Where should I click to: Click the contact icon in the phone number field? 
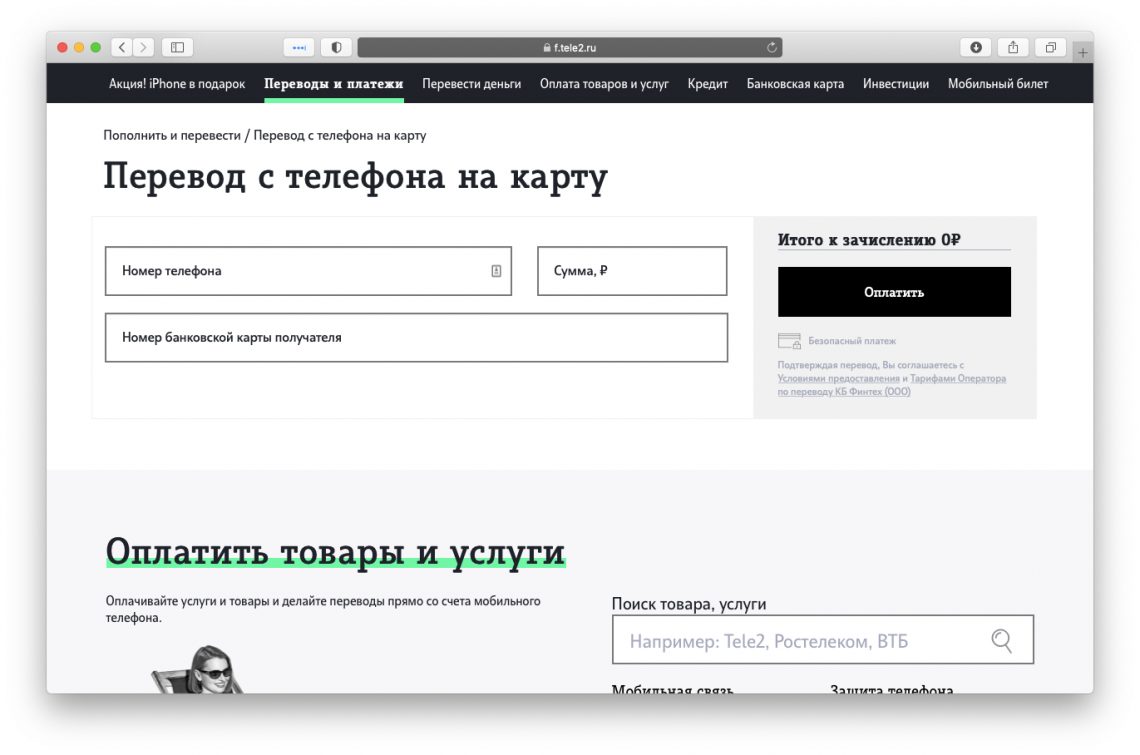[x=496, y=270]
